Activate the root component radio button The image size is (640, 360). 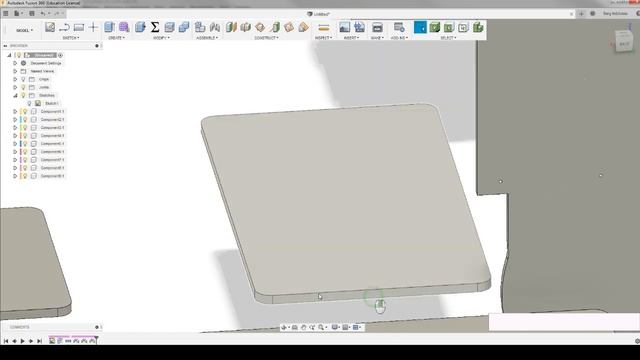[60, 55]
